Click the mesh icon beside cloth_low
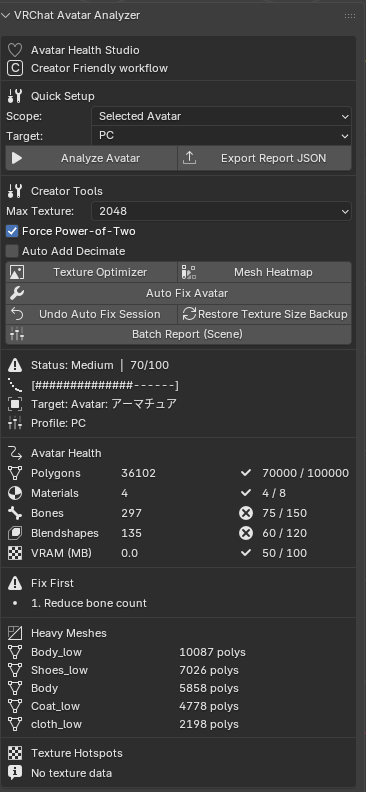Viewport: 366px width, 792px height. click(16, 724)
